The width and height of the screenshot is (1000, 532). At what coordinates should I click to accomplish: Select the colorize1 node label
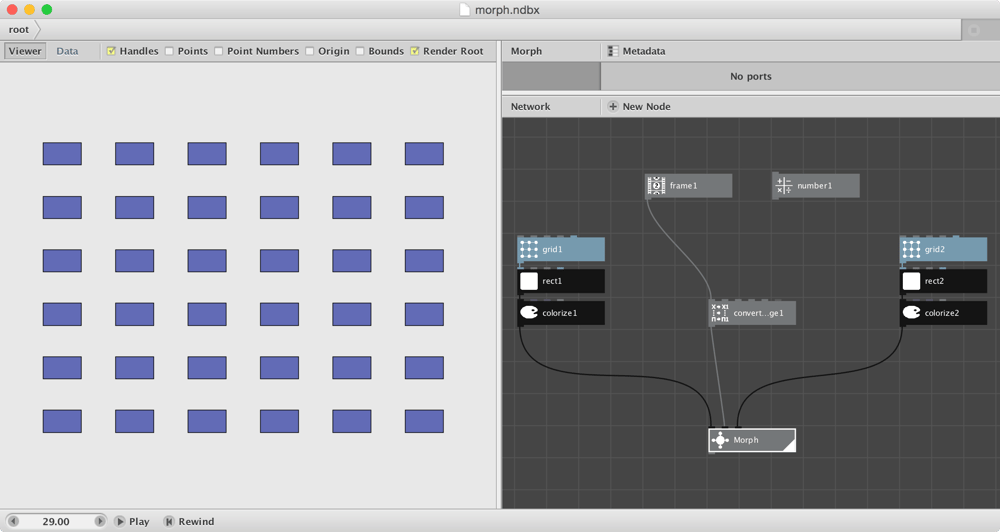[559, 313]
